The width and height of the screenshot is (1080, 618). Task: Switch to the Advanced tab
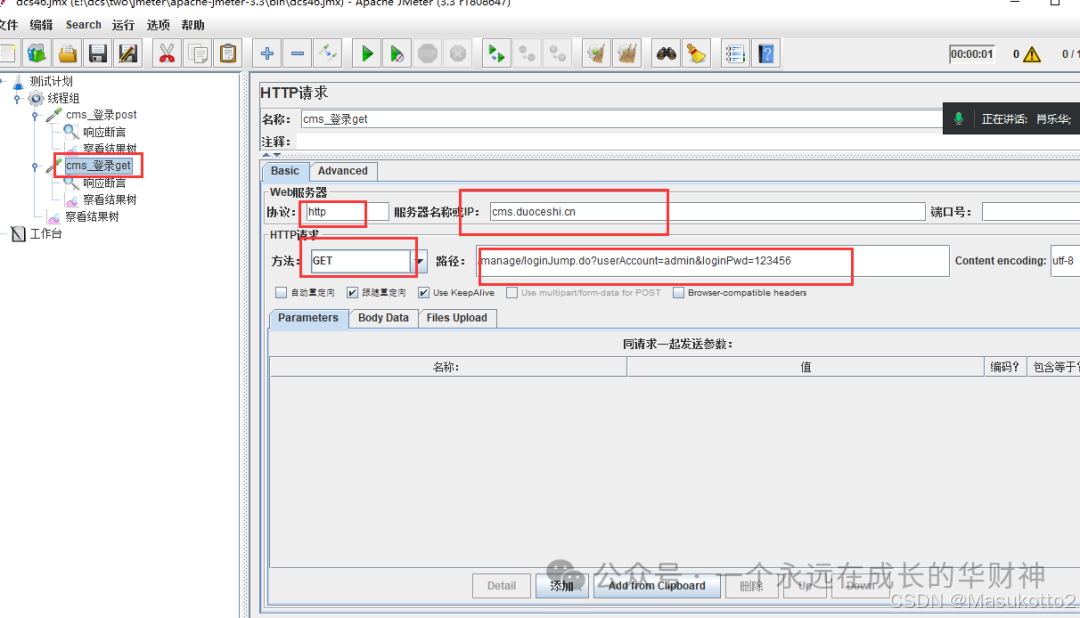tap(342, 171)
